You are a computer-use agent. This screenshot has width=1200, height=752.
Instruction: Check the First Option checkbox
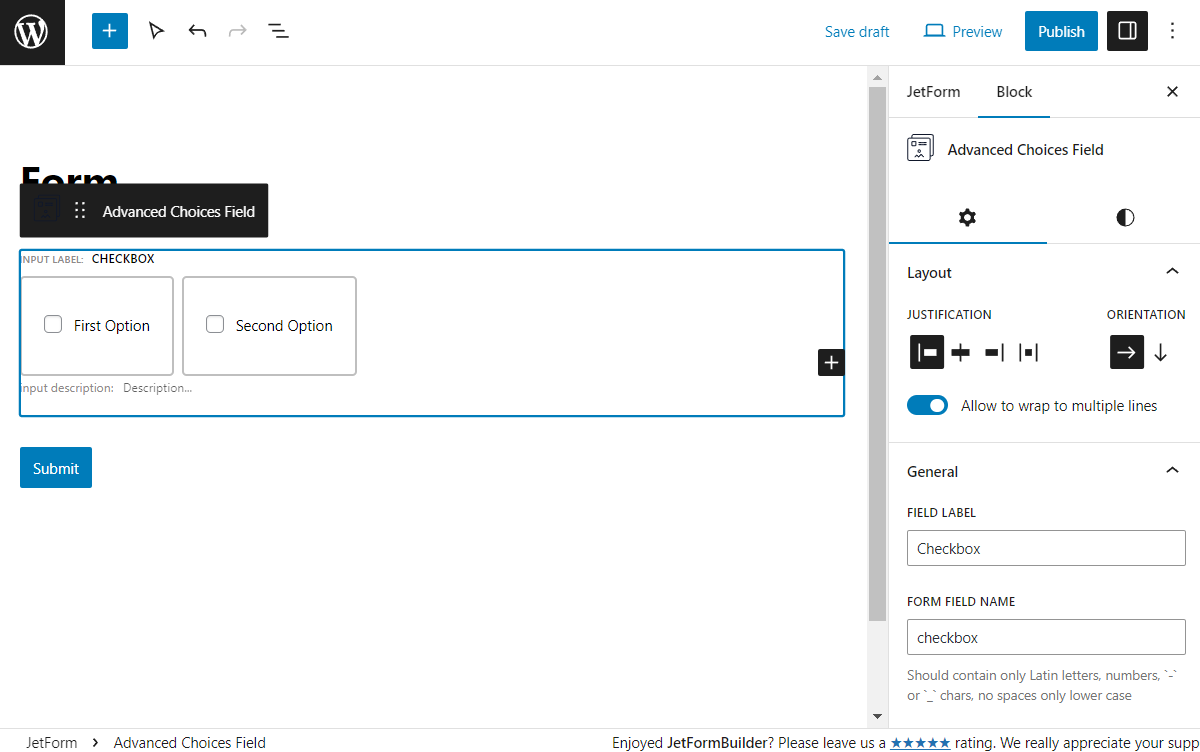53,324
